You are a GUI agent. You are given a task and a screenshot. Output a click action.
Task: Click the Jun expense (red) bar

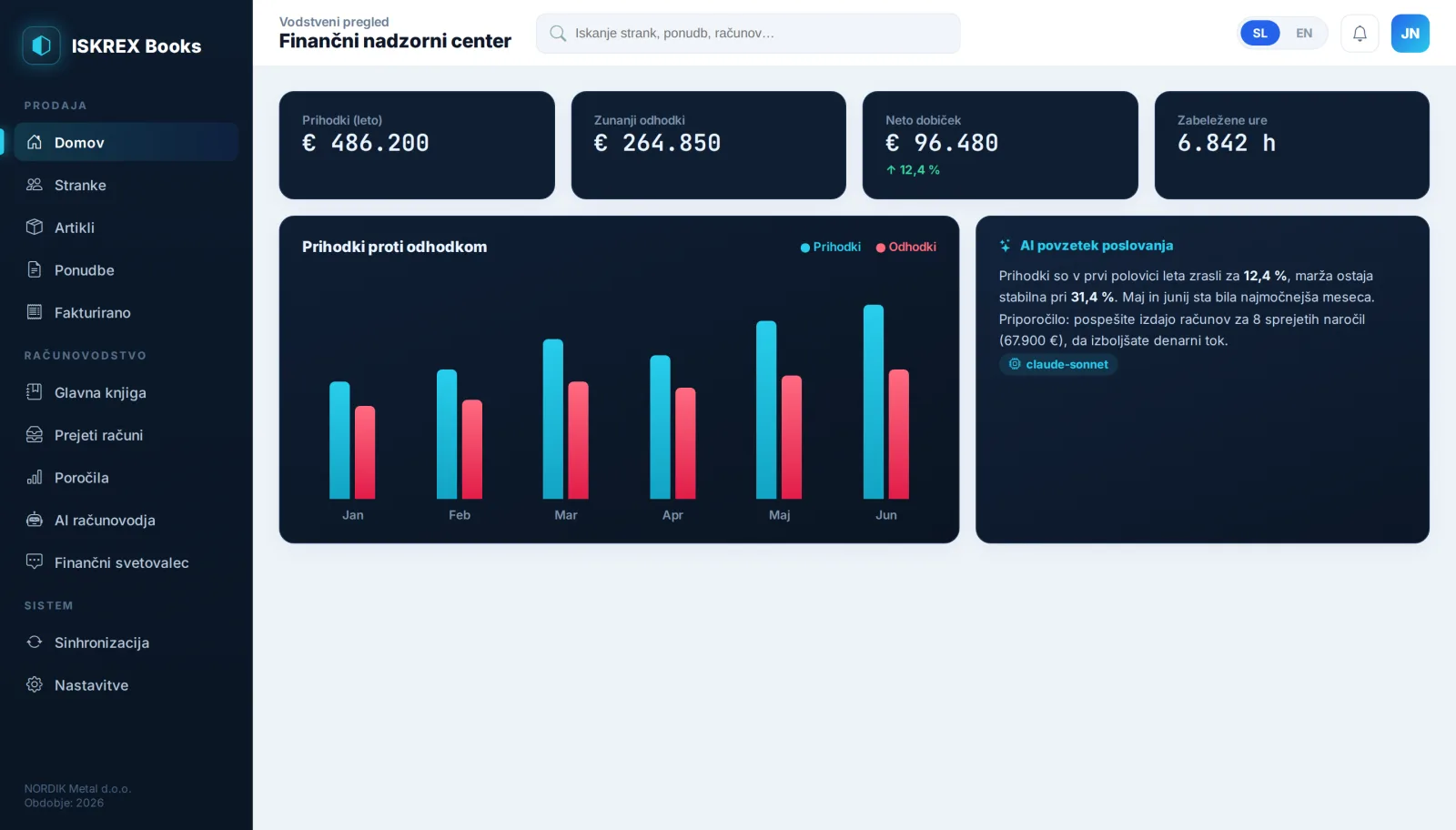pyautogui.click(x=899, y=434)
